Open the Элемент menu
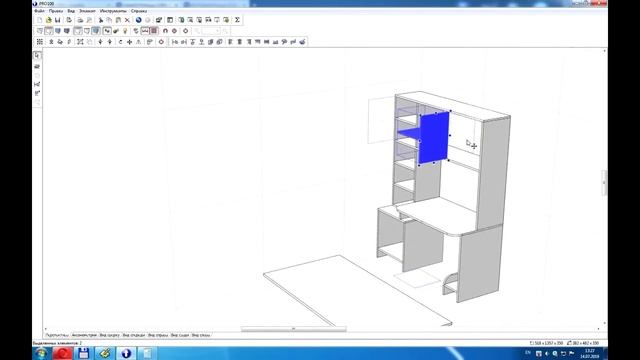This screenshot has height=360, width=640. coord(87,11)
